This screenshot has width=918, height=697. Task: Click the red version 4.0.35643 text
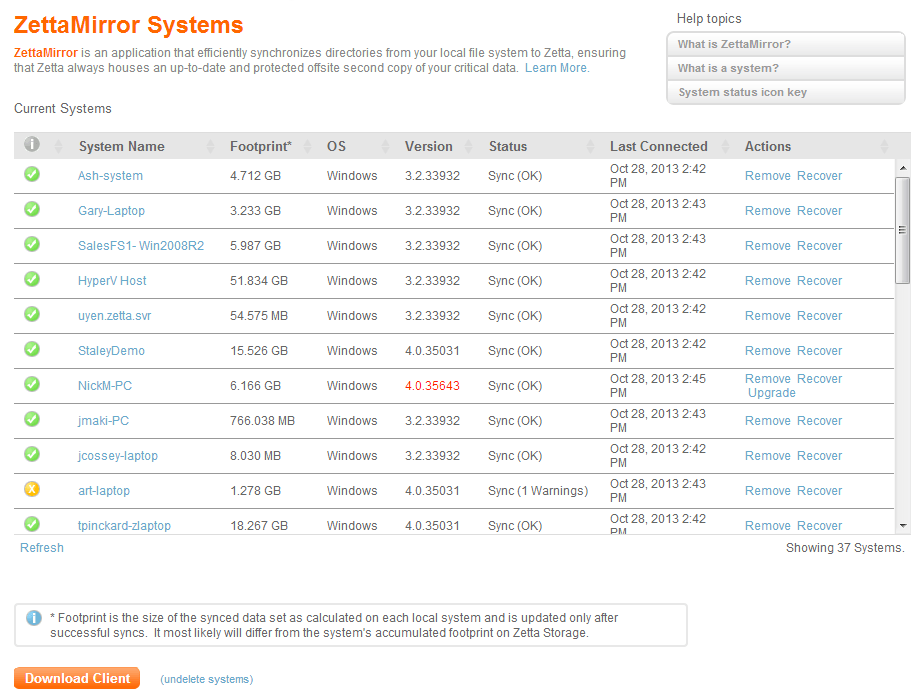click(432, 386)
